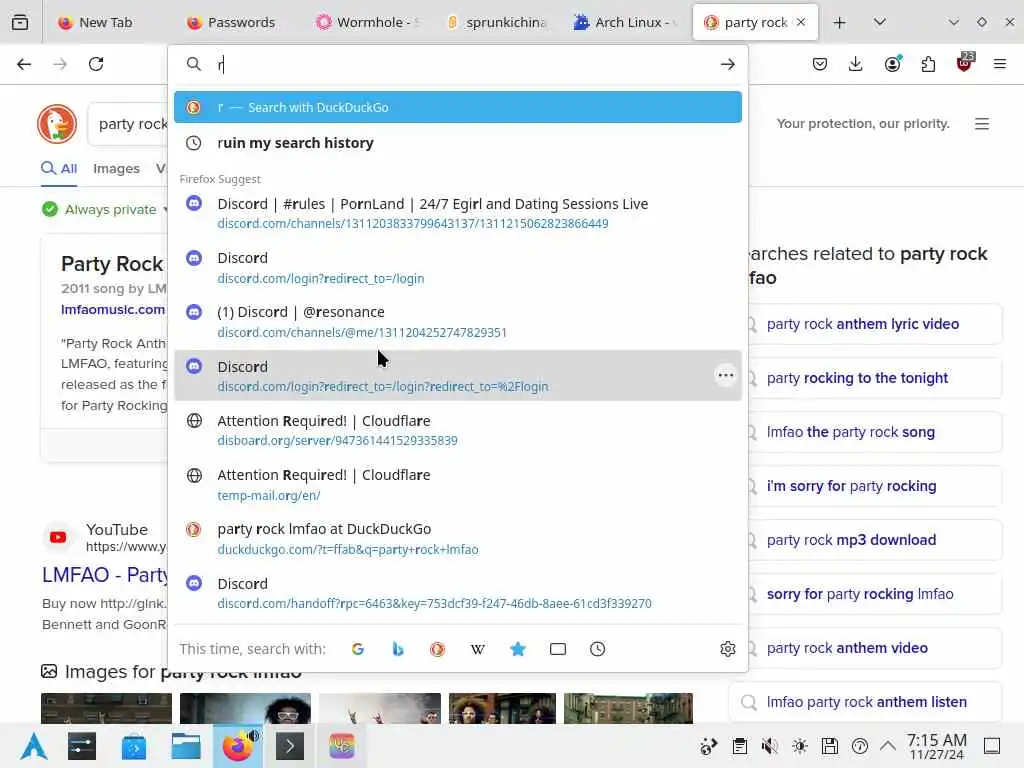
Task: Reload the current page
Action: [96, 64]
